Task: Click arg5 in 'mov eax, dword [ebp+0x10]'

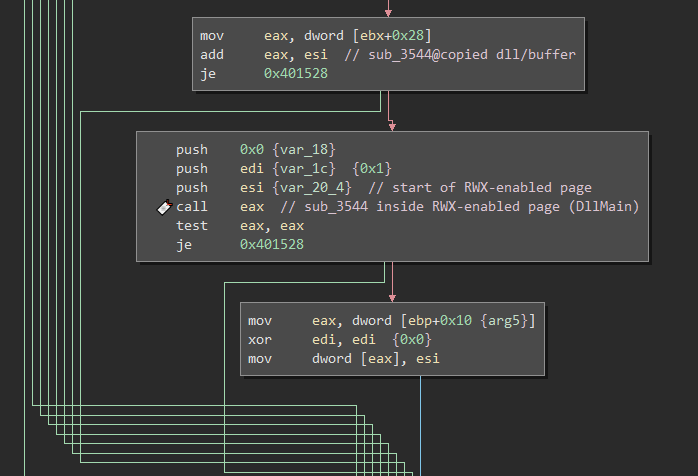Action: click(x=503, y=321)
